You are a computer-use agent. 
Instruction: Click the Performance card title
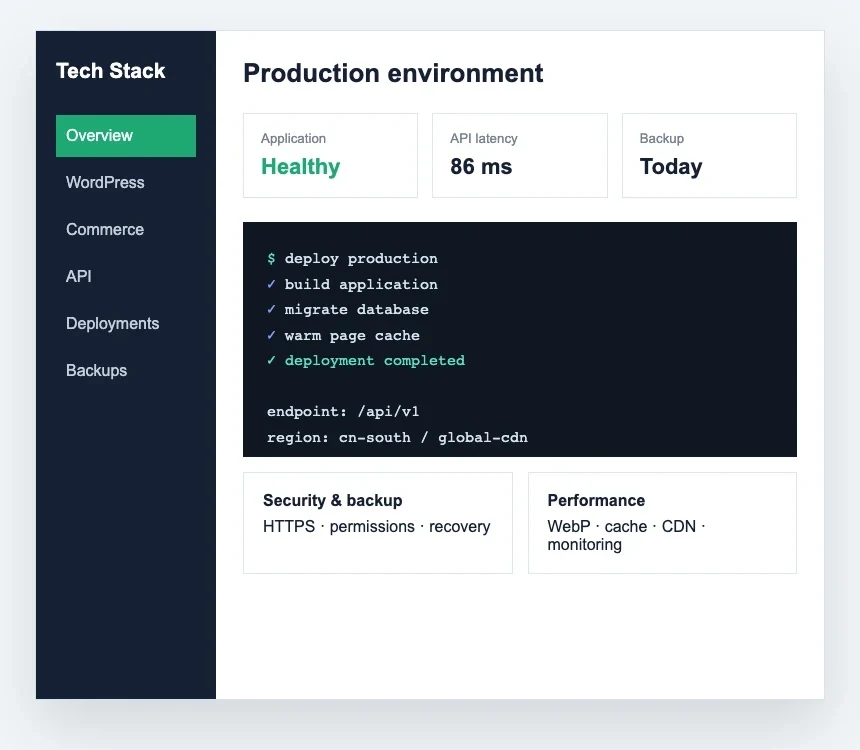point(596,500)
